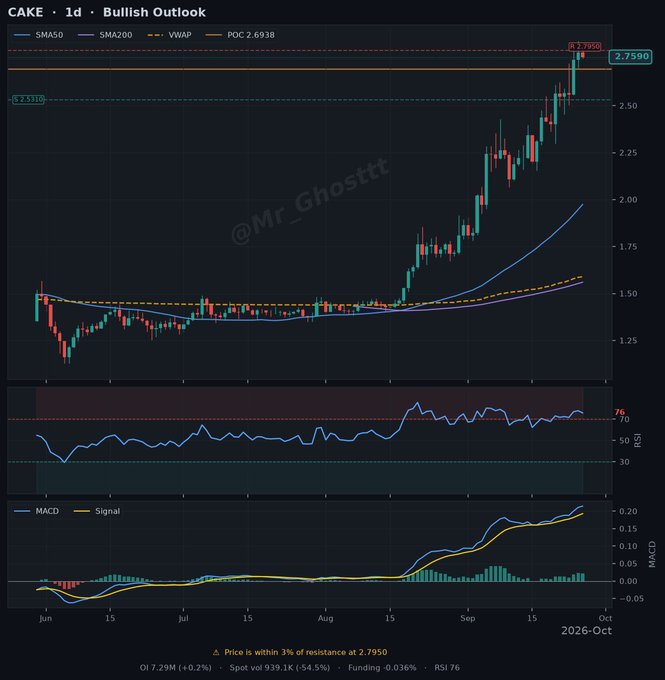Click the 2.00 price axis label
This screenshot has width=665, height=680.
628,200
